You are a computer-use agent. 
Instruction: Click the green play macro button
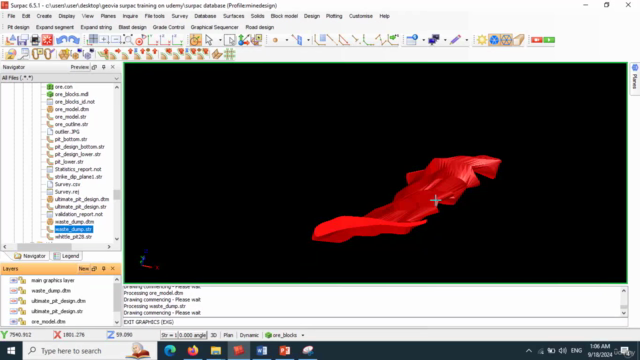tap(549, 40)
